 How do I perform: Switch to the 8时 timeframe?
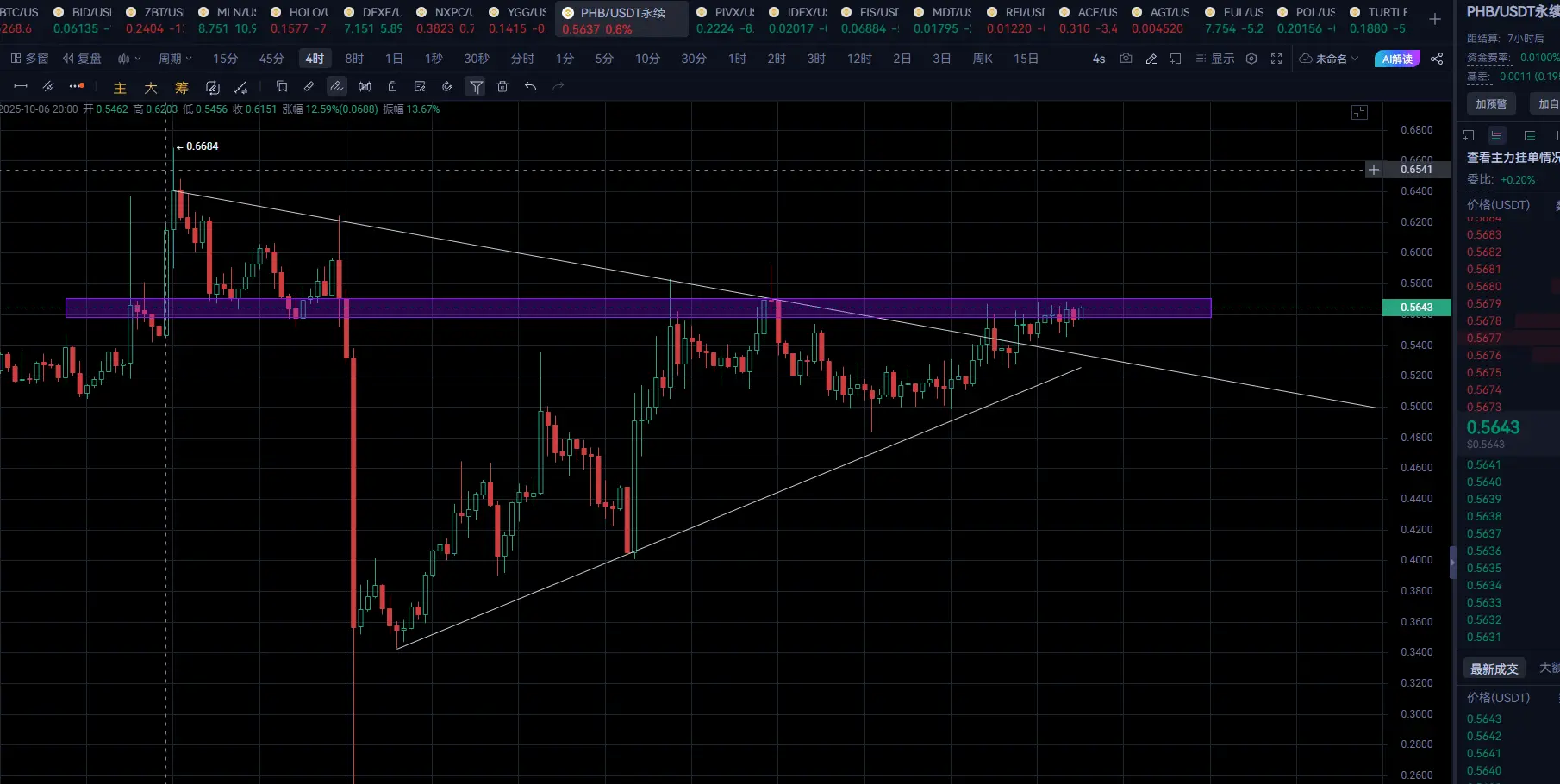point(354,59)
